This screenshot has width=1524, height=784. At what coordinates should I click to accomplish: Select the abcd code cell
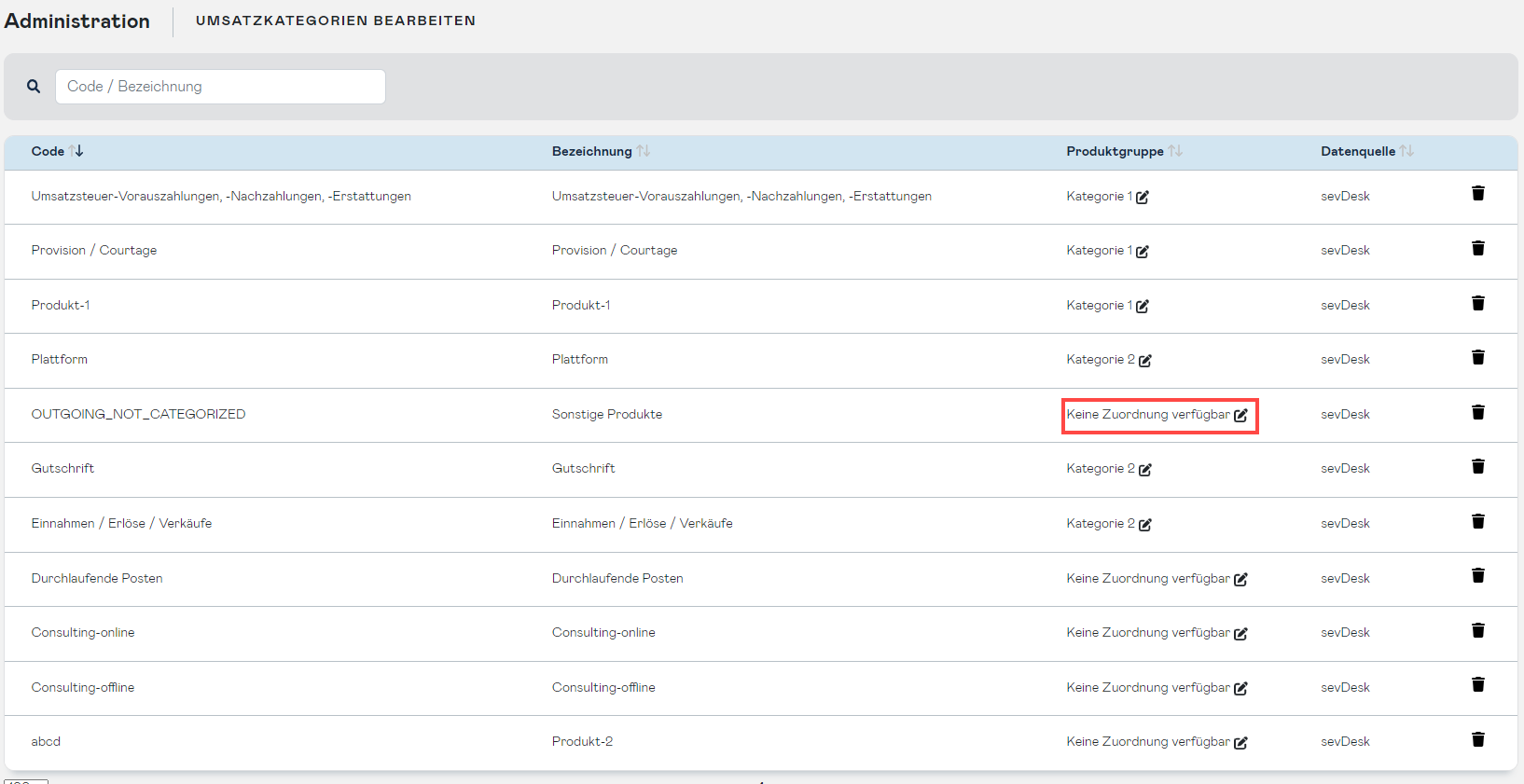pos(46,741)
